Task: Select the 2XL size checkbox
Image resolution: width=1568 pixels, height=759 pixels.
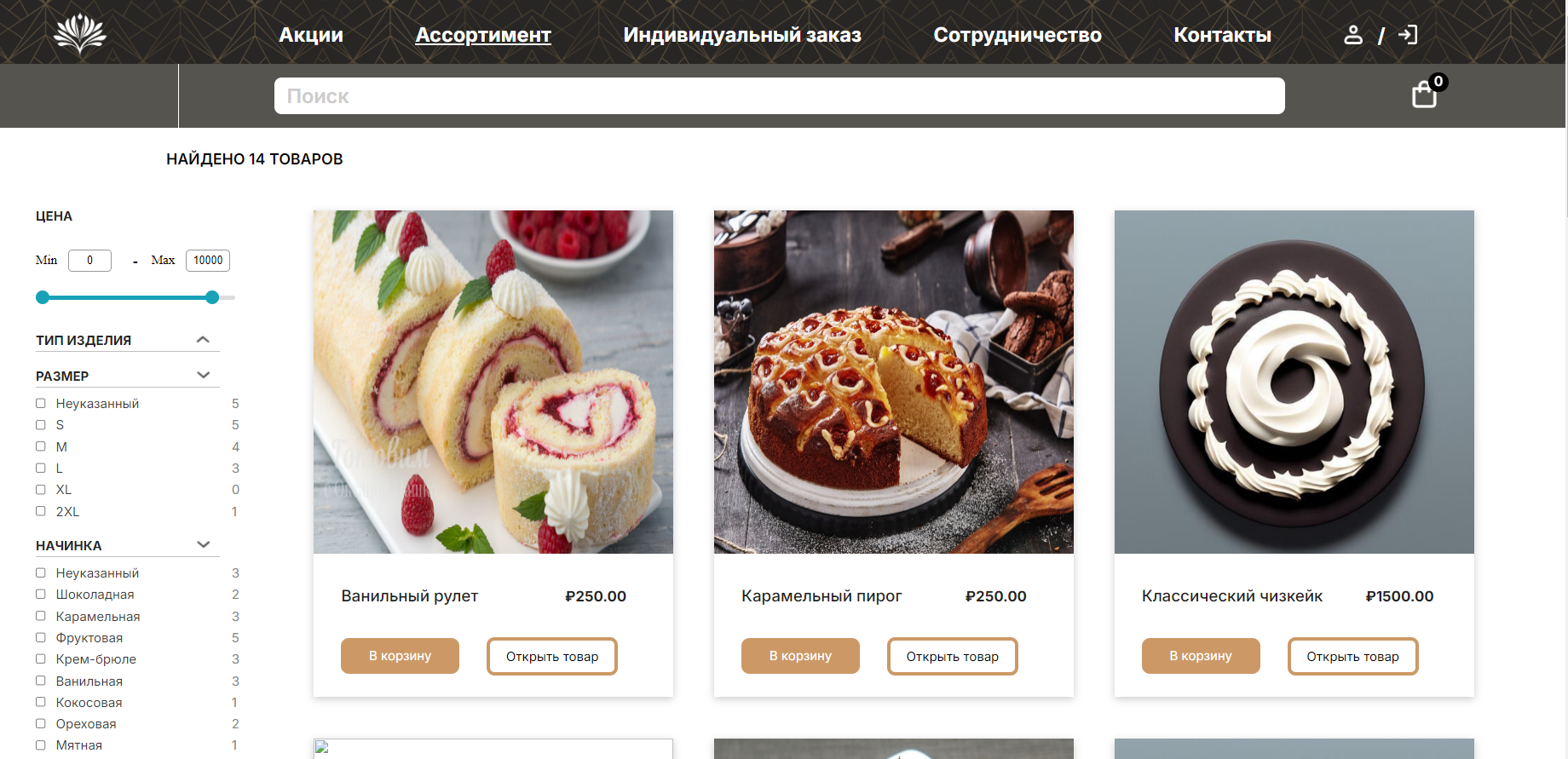Action: tap(41, 511)
